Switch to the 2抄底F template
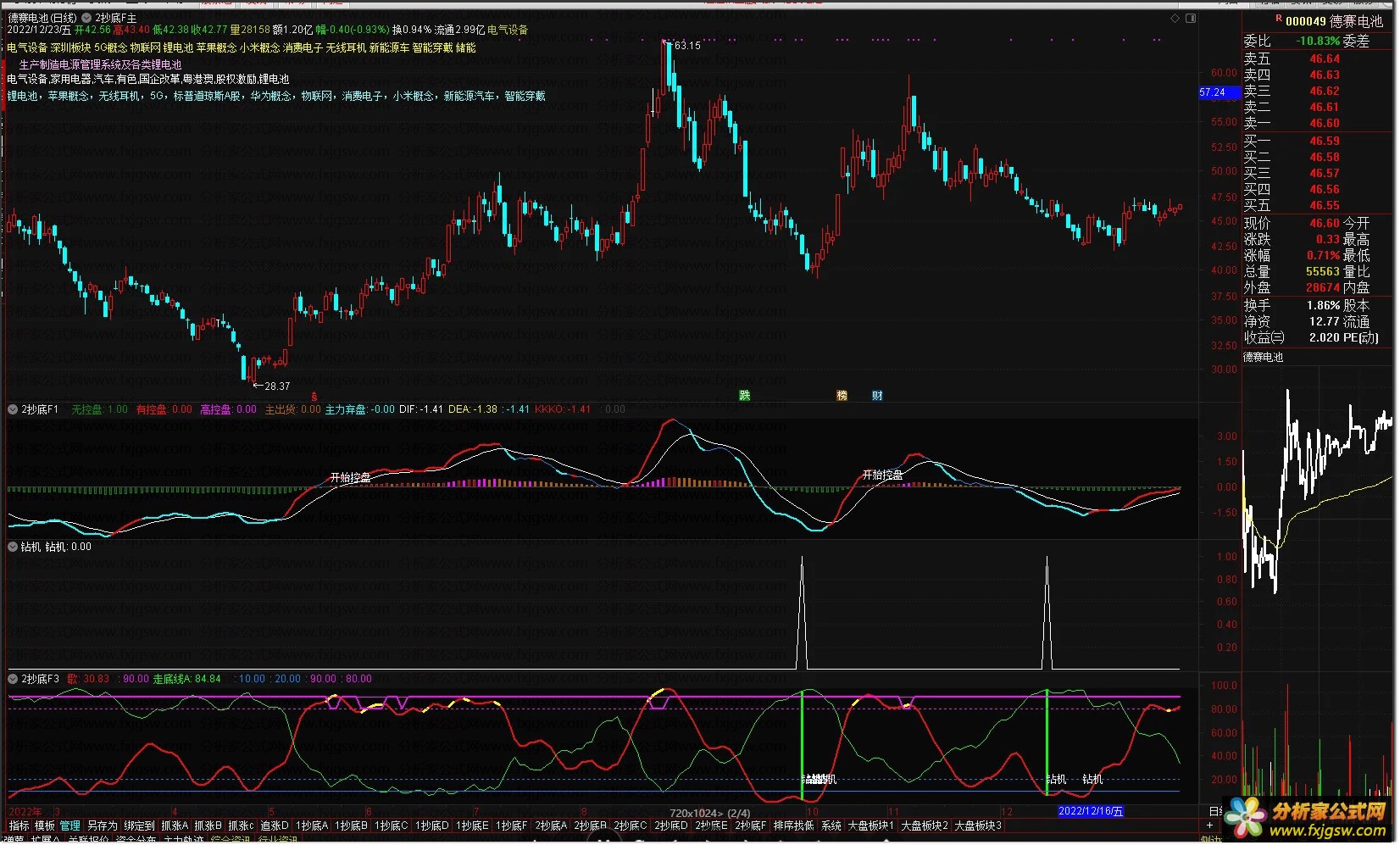 [751, 826]
